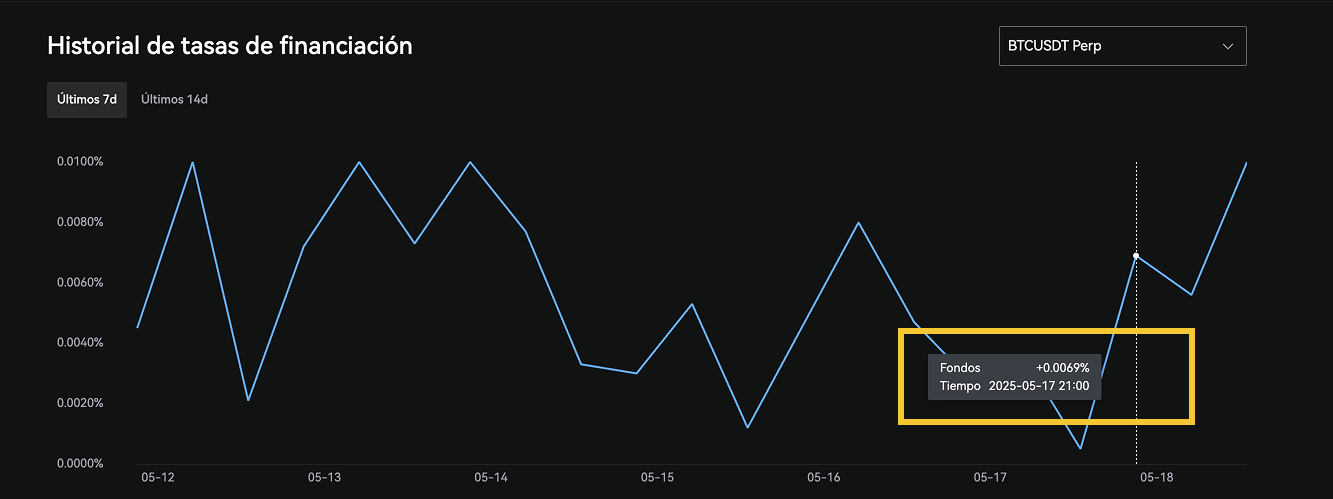Click the 05-14 date label on x-axis

(x=490, y=478)
